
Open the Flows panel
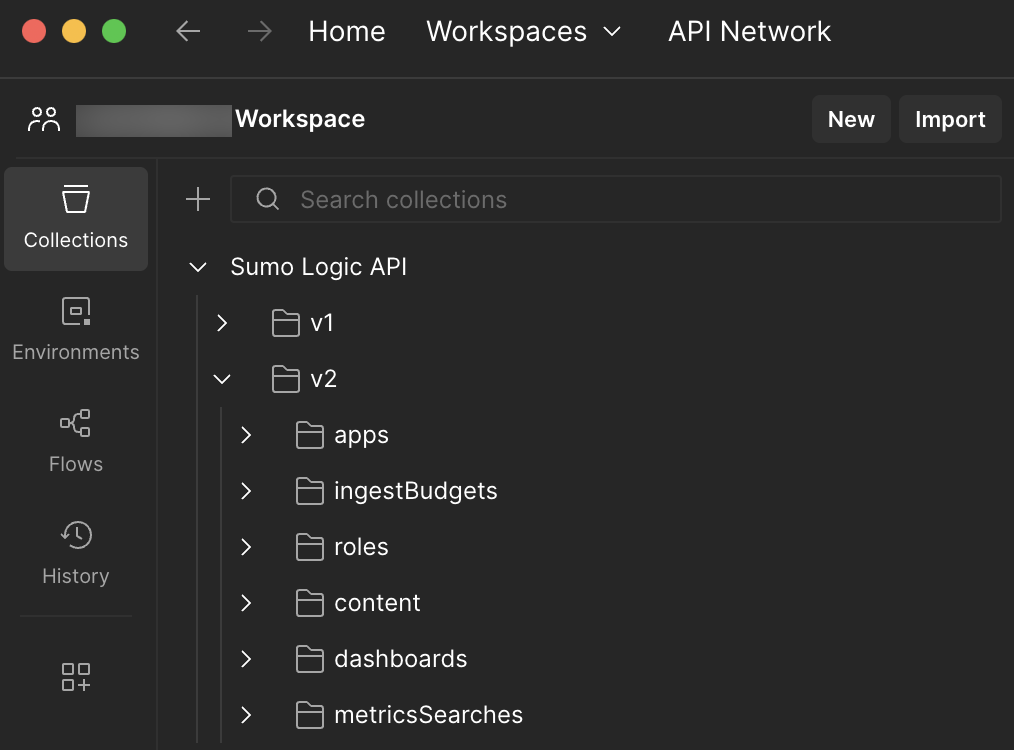point(75,440)
